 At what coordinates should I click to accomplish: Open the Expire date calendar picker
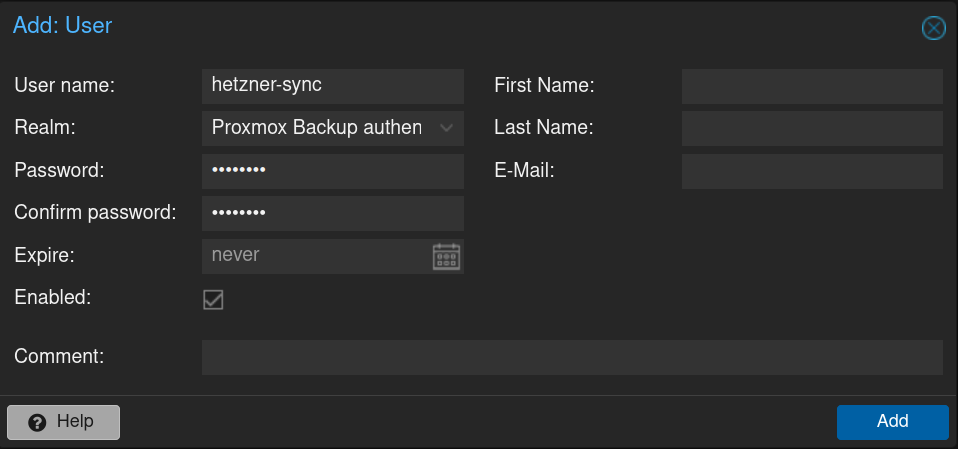(x=446, y=256)
